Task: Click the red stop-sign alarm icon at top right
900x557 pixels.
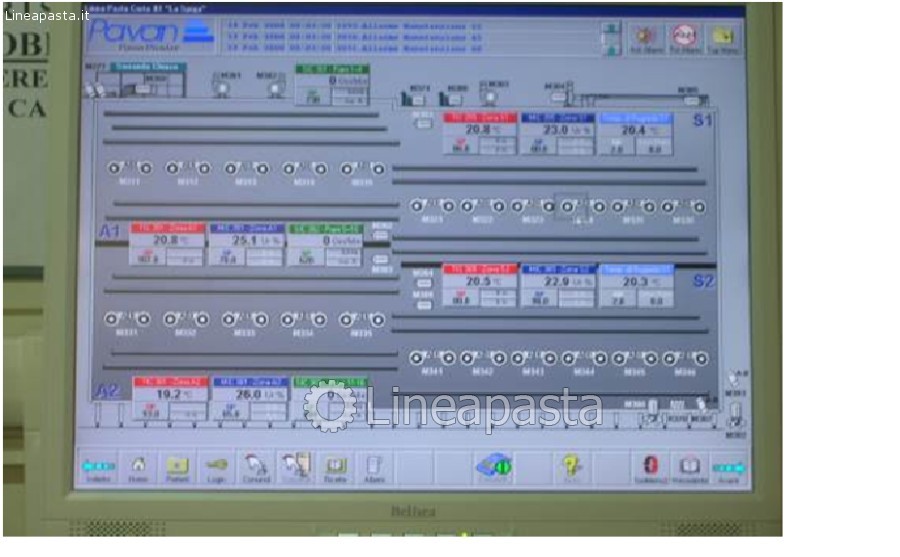Action: click(x=684, y=37)
